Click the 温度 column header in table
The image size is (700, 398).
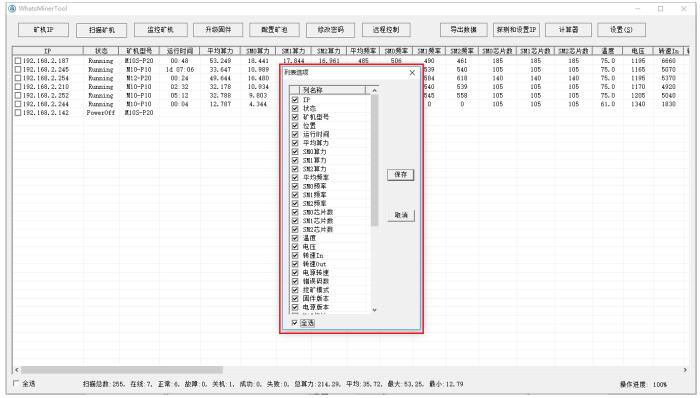[608, 51]
